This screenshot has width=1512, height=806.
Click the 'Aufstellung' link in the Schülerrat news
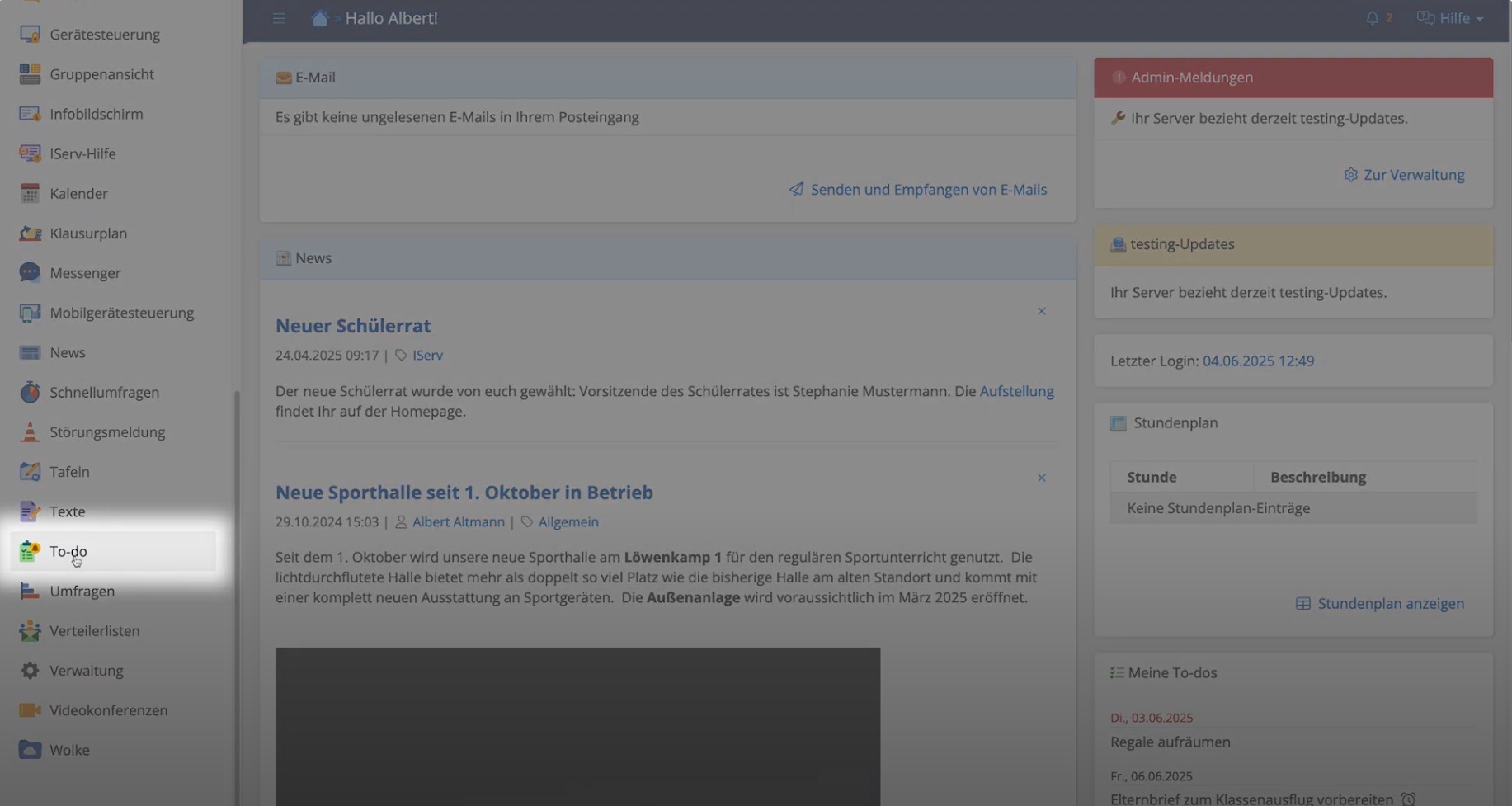pos(1016,390)
